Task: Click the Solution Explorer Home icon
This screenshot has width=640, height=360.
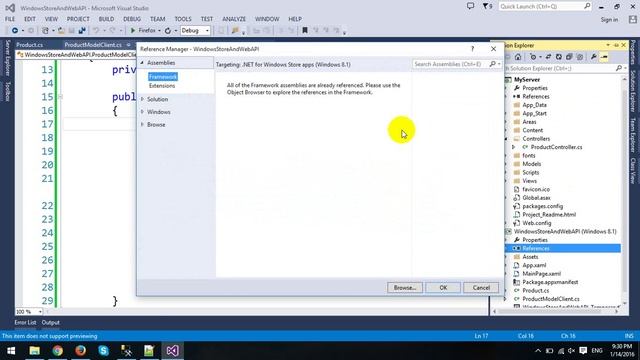Action: pyautogui.click(x=518, y=57)
